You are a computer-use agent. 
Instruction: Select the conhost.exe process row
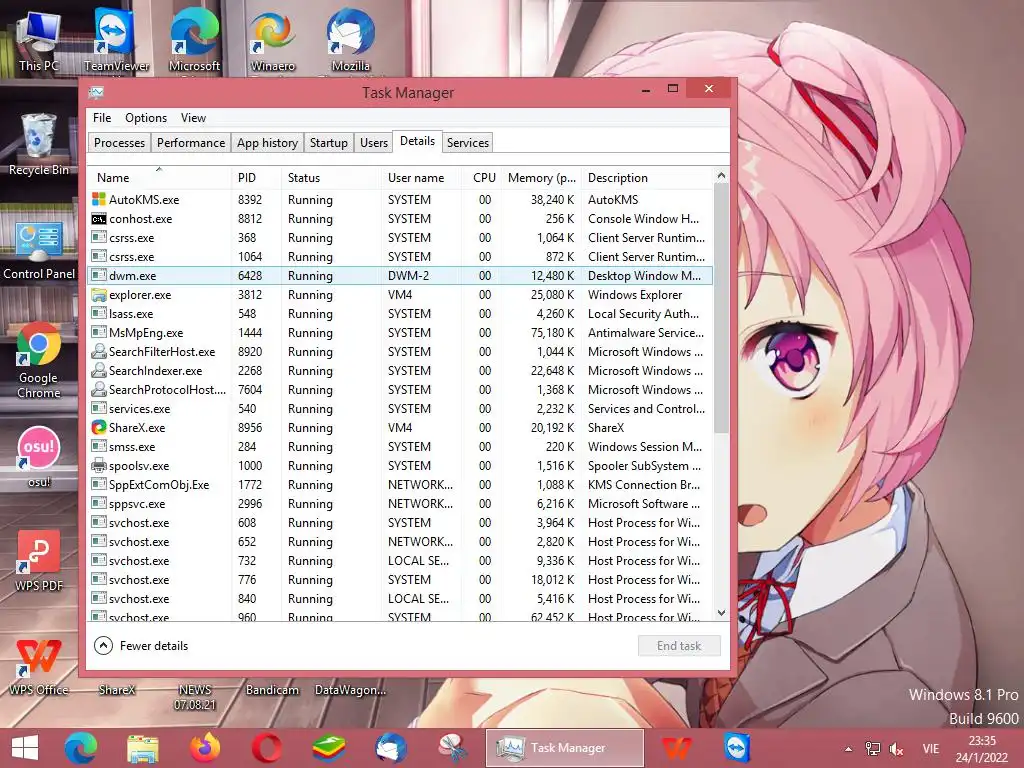pos(400,219)
